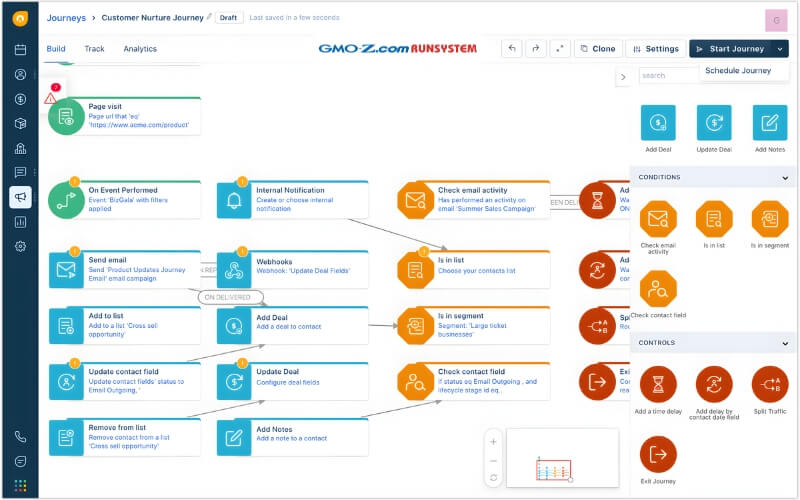The width and height of the screenshot is (800, 500).
Task: Choose Schedule Journey from the menu
Action: (738, 70)
